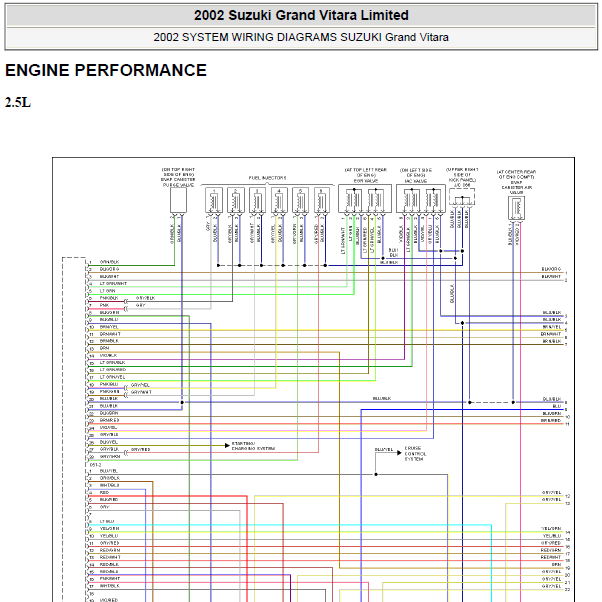Click 'EVAP CANISTER PURGE VALVE' label

click(x=178, y=182)
